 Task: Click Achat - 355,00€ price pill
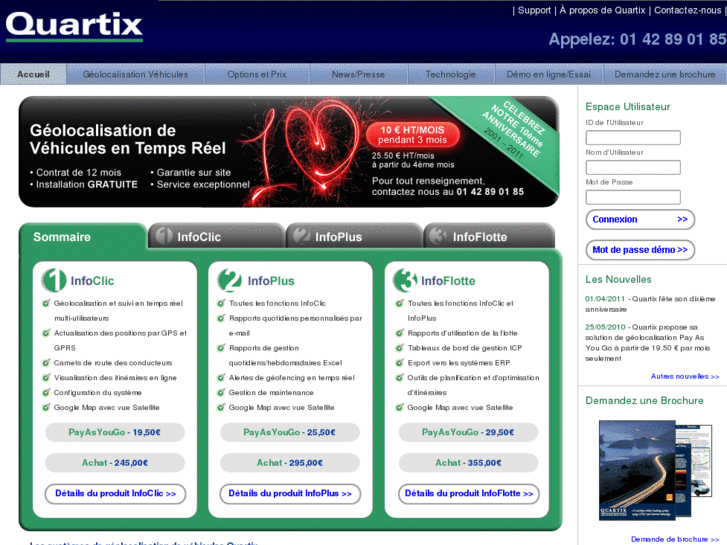pos(468,462)
